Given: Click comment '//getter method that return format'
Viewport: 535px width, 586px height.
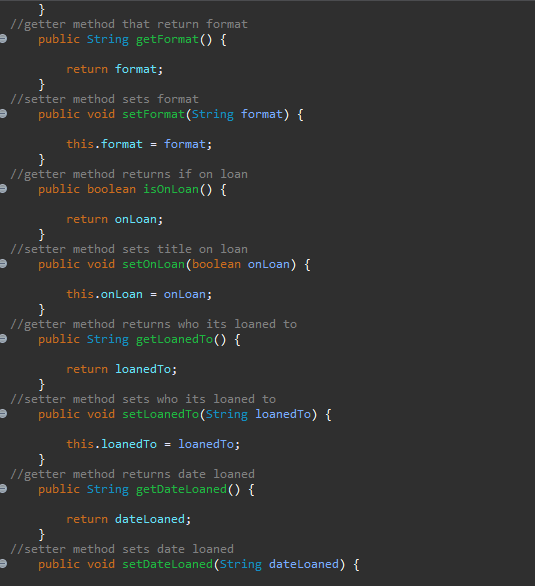Looking at the screenshot, I should pyautogui.click(x=129, y=24).
